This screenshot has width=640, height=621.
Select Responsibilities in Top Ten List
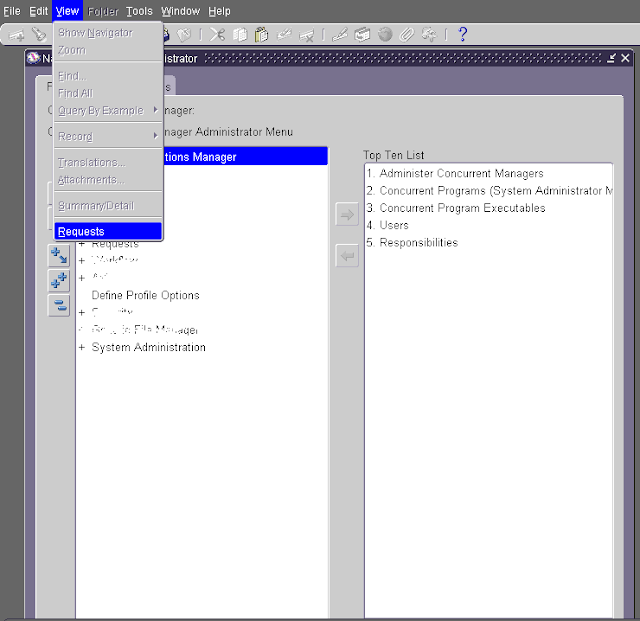(412, 243)
